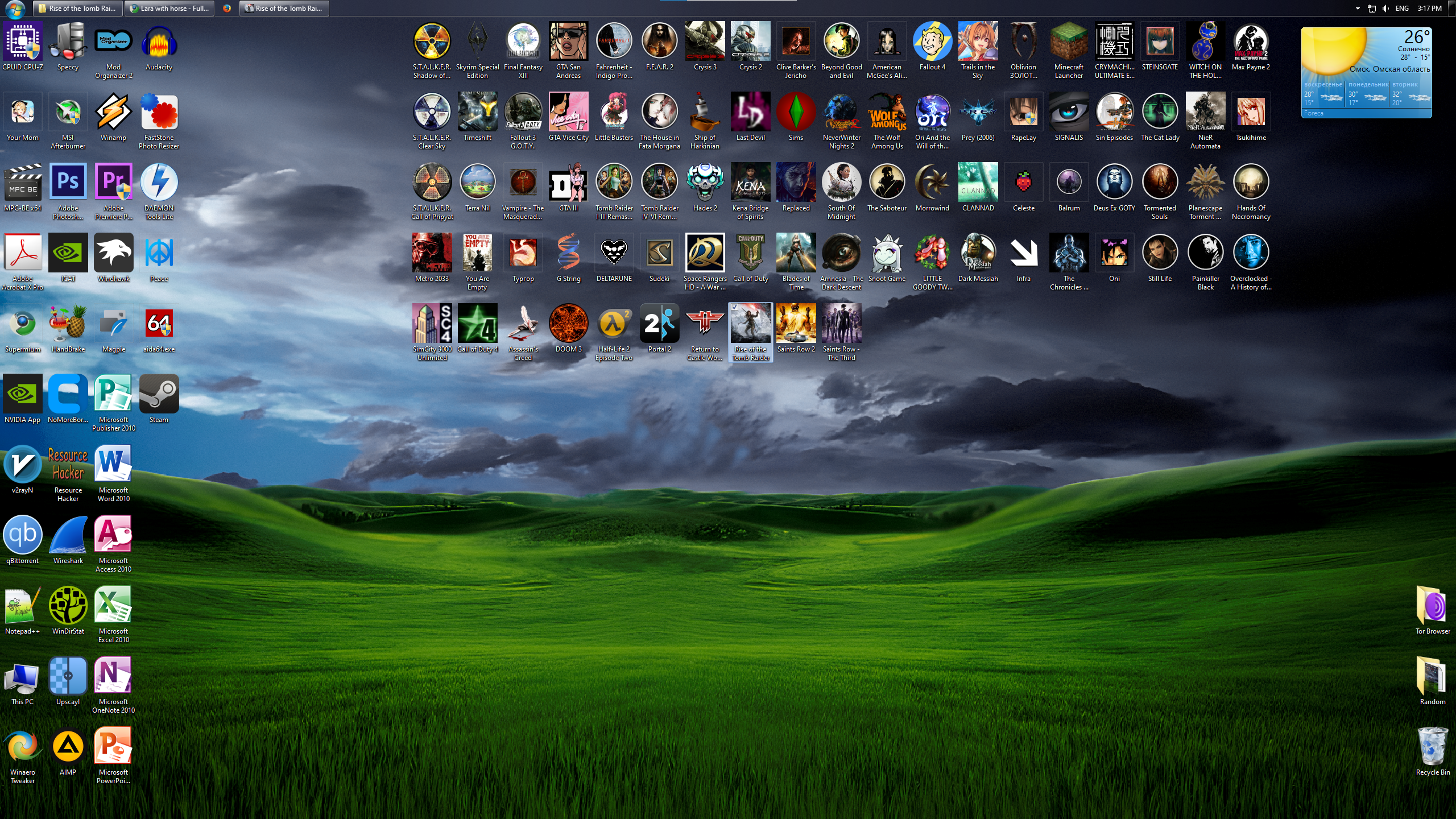Open the Minecraft Launcher shortcut

point(1069,41)
